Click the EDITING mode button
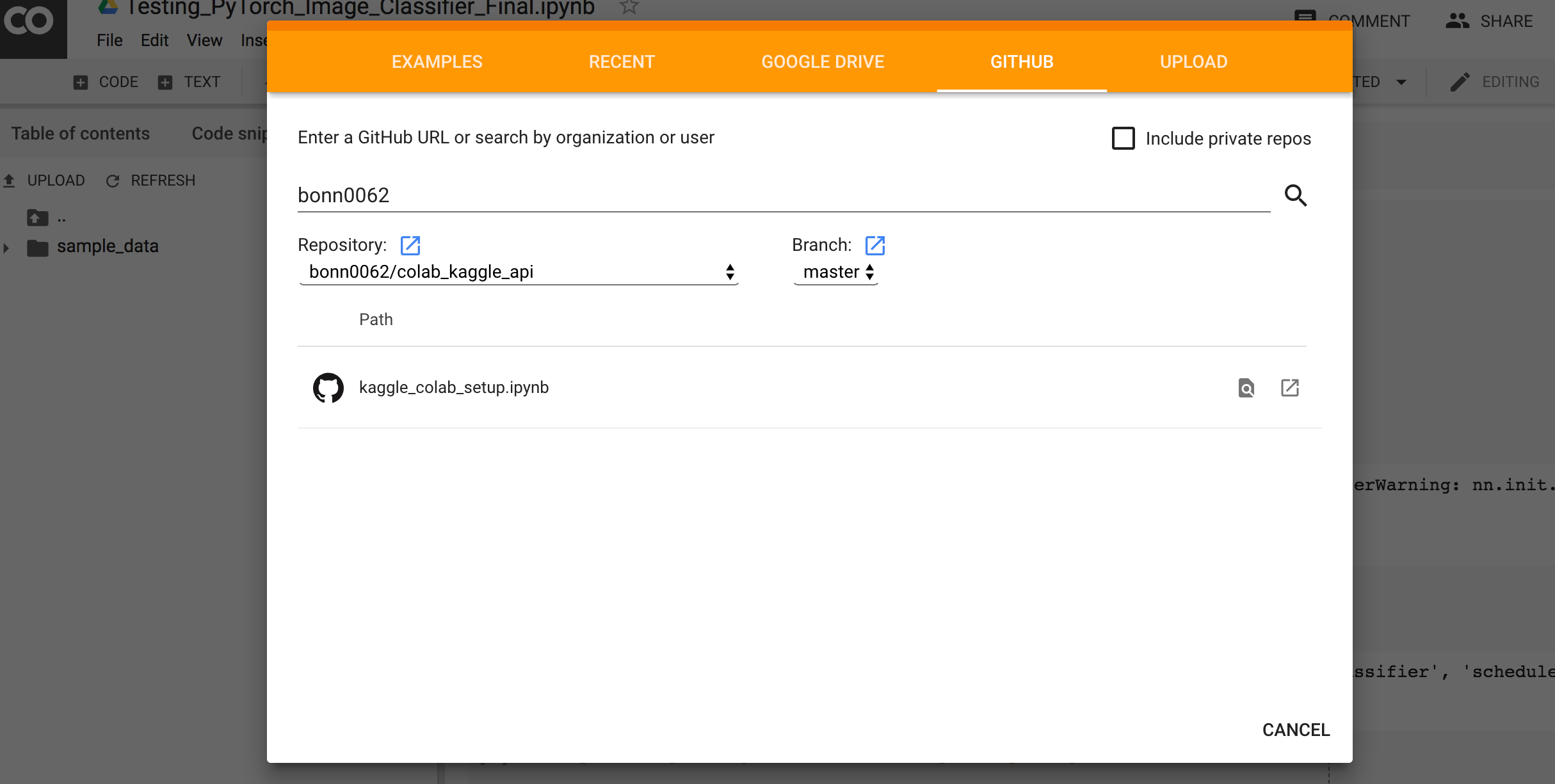The height and width of the screenshot is (784, 1555). (1495, 82)
